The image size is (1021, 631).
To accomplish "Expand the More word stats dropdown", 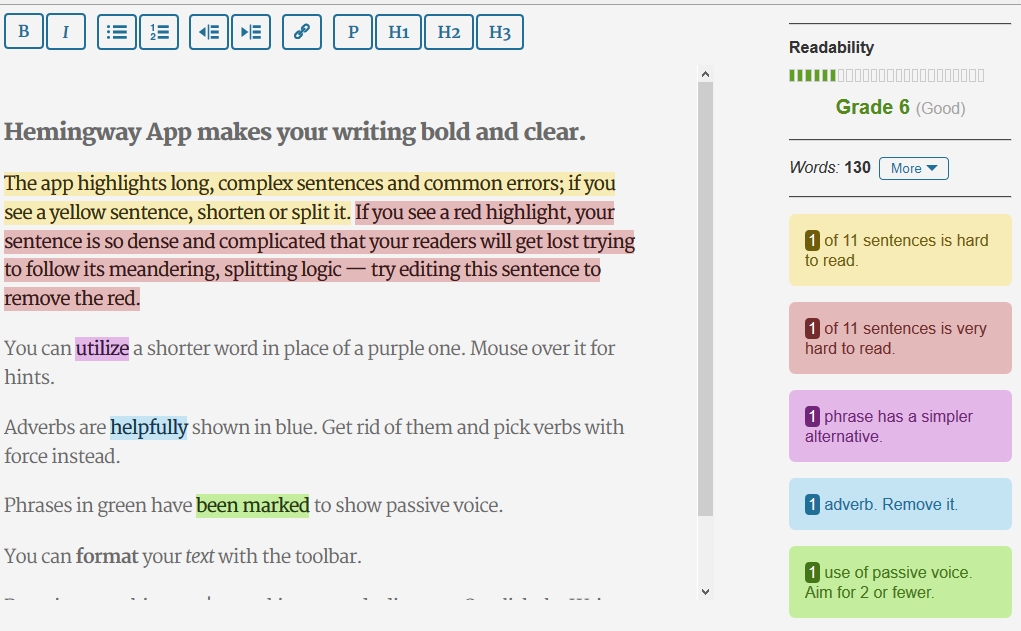I will point(914,168).
